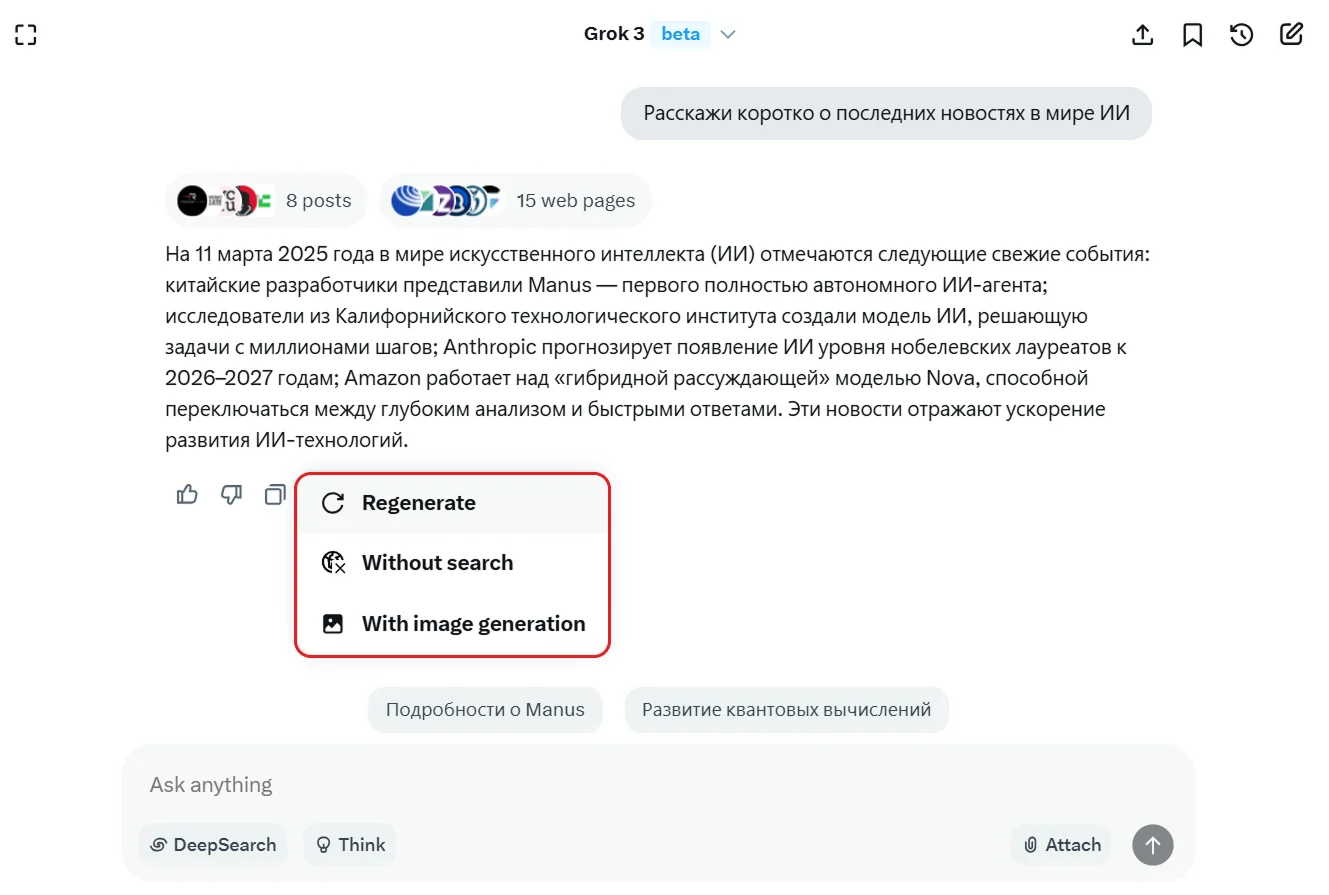Click the share/upload icon
Viewport: 1329px width, 895px height.
coord(1142,35)
